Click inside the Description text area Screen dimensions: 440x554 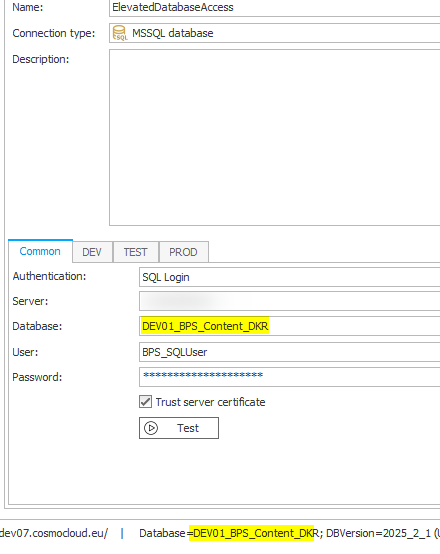275,137
